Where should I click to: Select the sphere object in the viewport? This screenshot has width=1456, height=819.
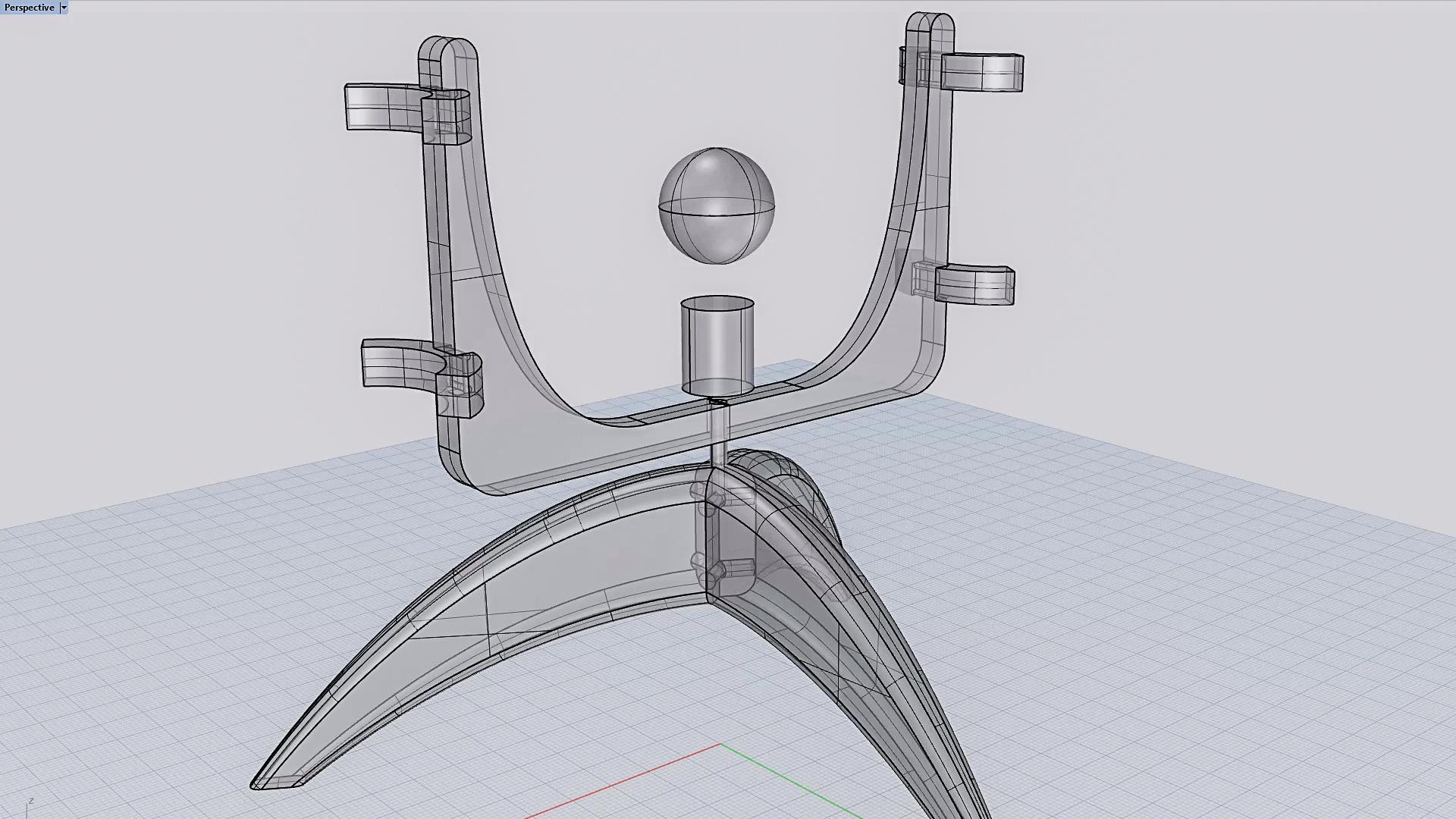tap(716, 206)
